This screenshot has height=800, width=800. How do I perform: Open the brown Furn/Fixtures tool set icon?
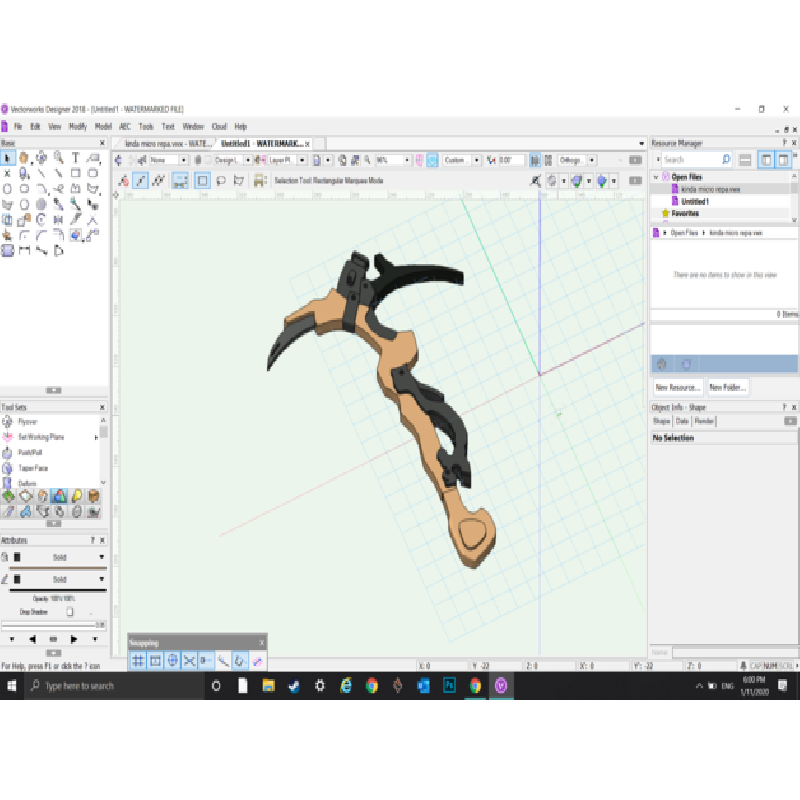(x=93, y=496)
